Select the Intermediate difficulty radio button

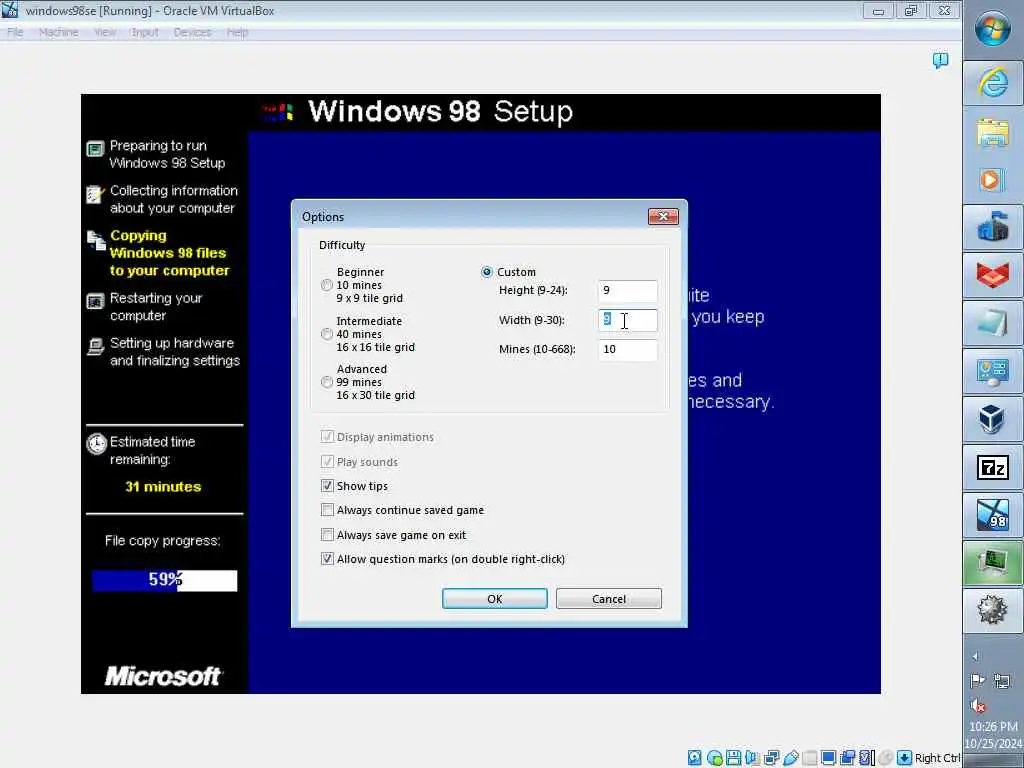[327, 334]
